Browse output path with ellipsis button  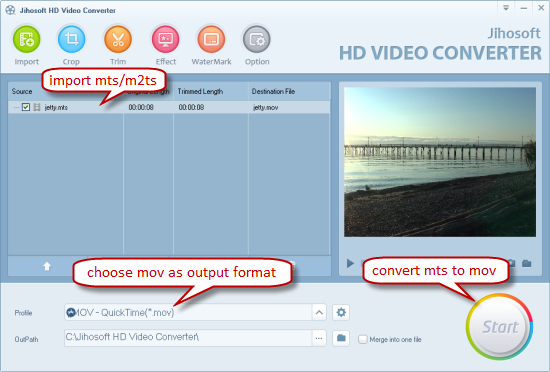tap(319, 338)
